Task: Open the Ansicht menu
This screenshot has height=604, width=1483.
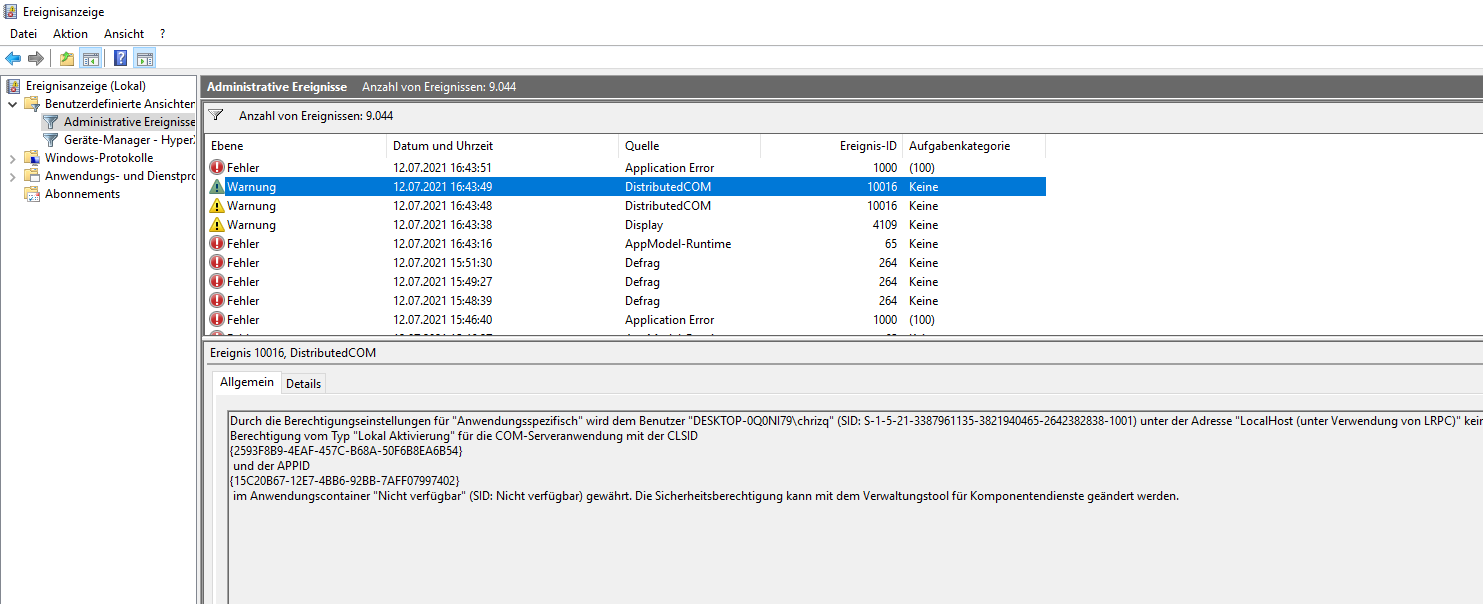Action: coord(124,34)
